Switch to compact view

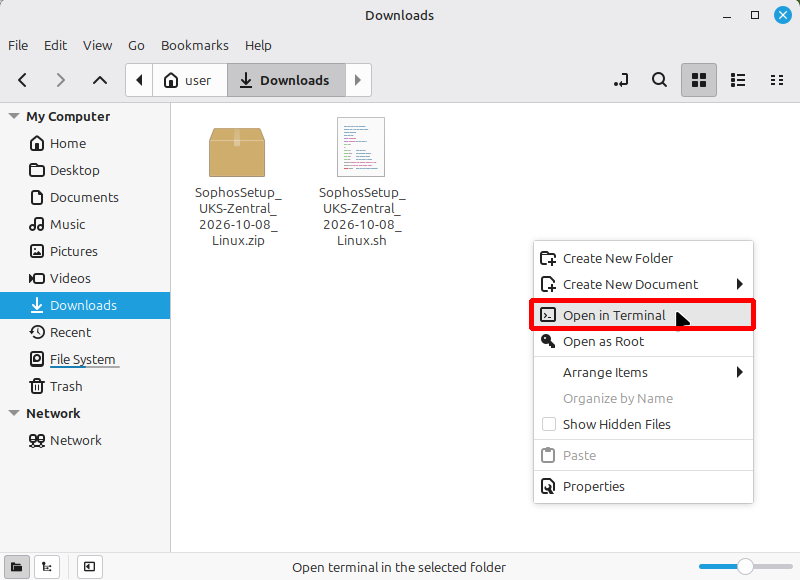tap(777, 80)
